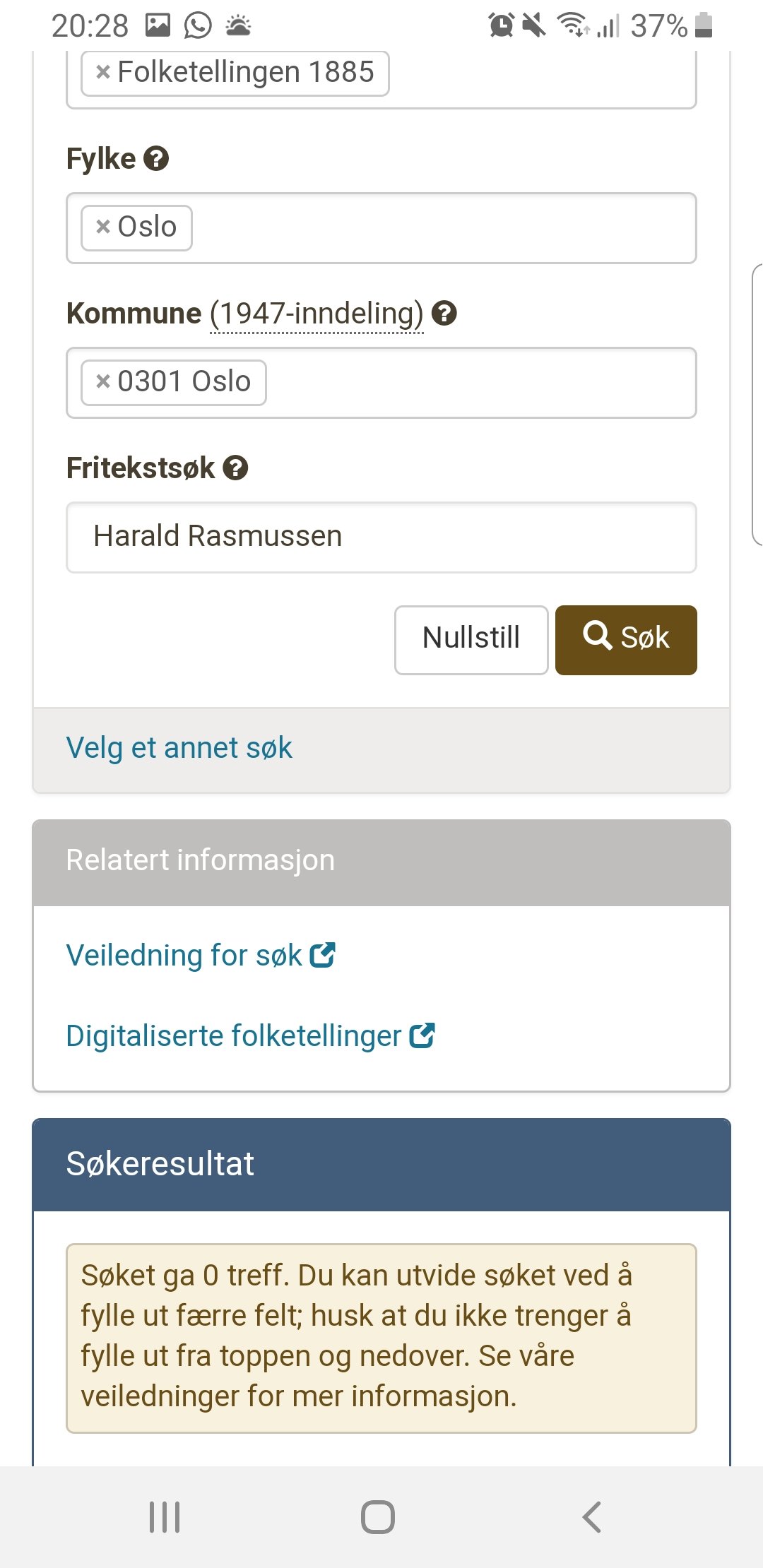Open help icon next to Kommune
Viewport: 763px width, 1568px height.
coord(444,313)
